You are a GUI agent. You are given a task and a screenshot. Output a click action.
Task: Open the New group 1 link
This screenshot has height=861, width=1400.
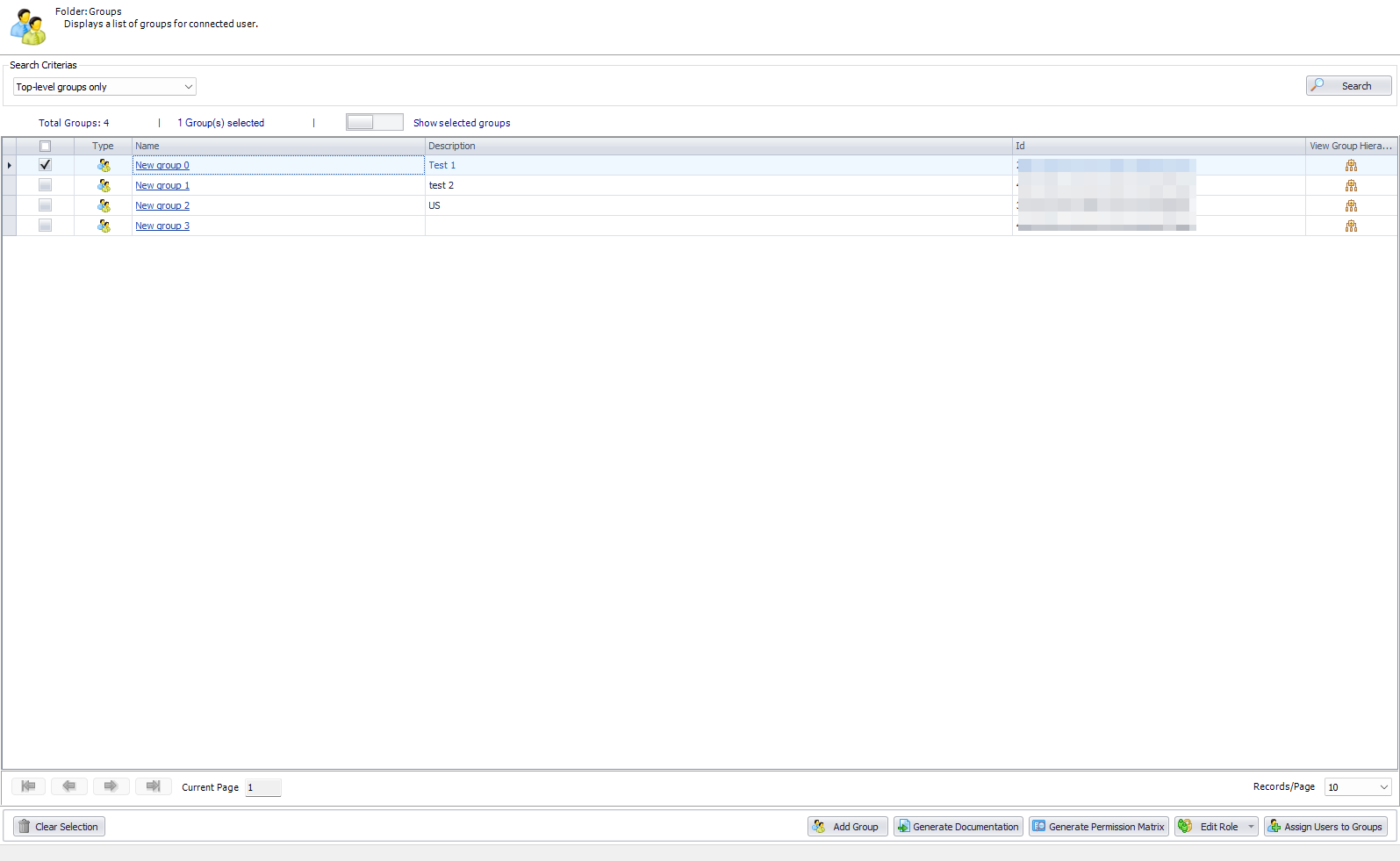tap(162, 185)
